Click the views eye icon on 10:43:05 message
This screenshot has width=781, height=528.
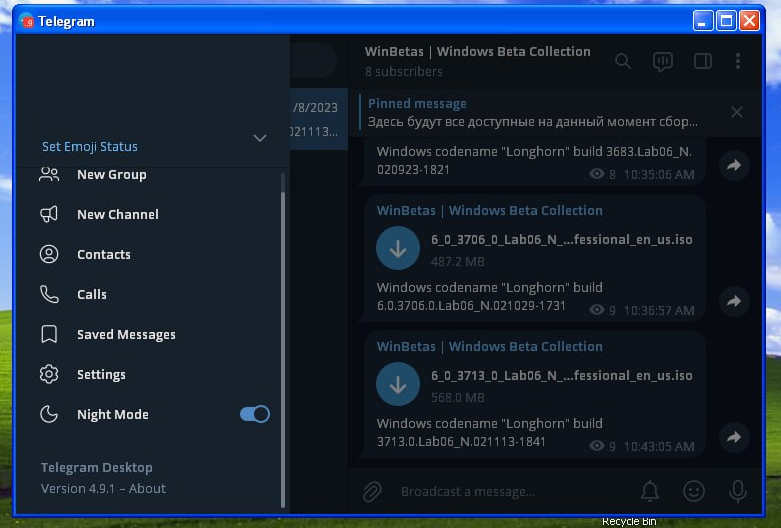pos(596,446)
